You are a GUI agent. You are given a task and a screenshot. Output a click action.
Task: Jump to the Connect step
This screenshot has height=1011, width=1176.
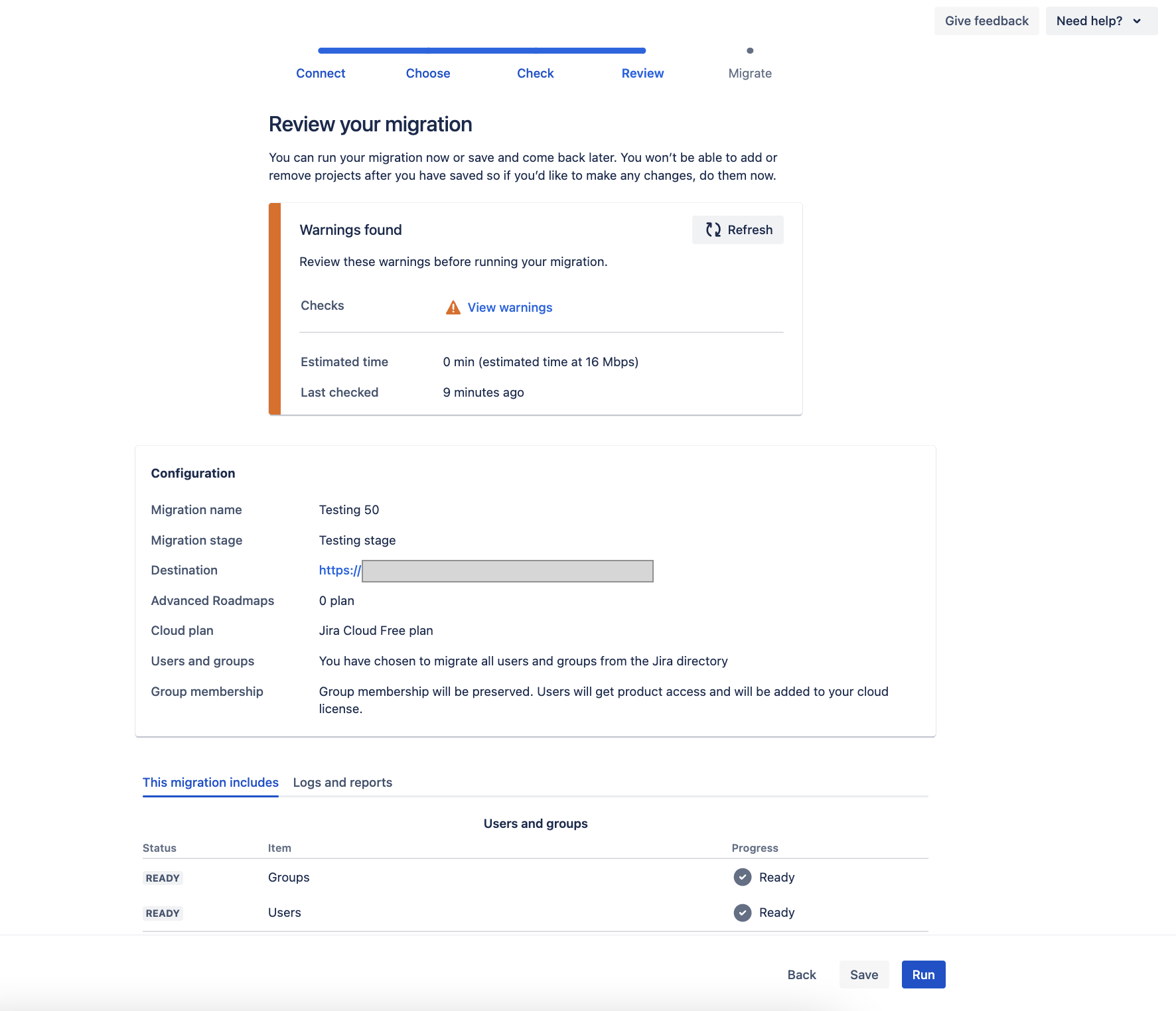[321, 74]
